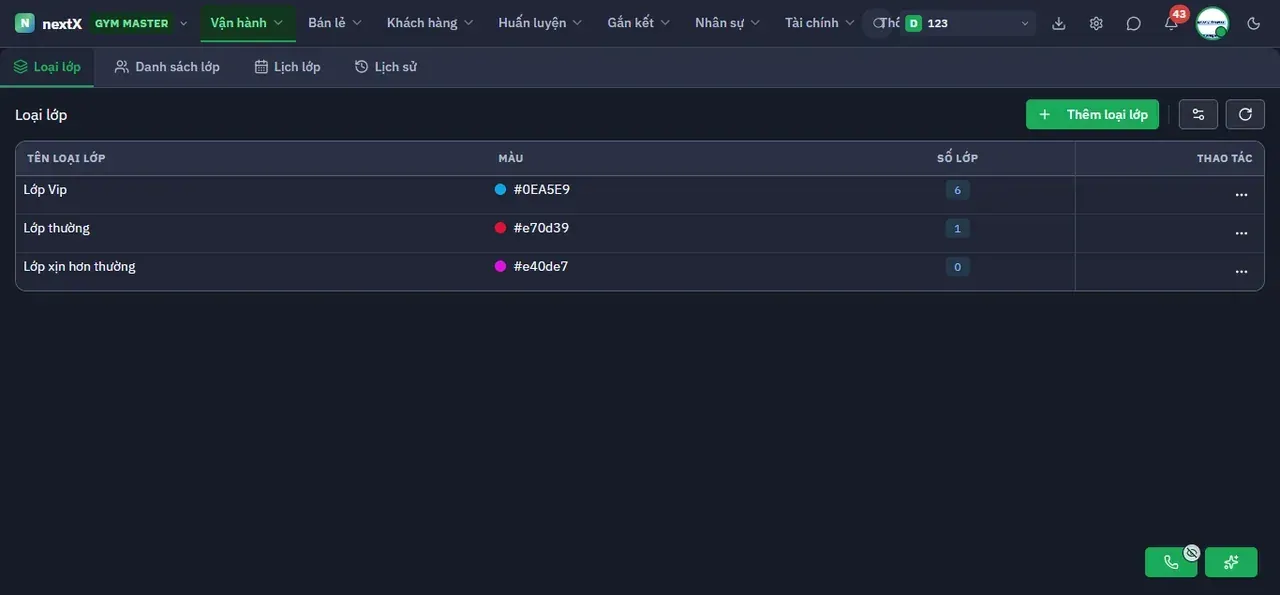Click the red color dot for Lớp thường
1280x595 pixels.
click(x=501, y=228)
